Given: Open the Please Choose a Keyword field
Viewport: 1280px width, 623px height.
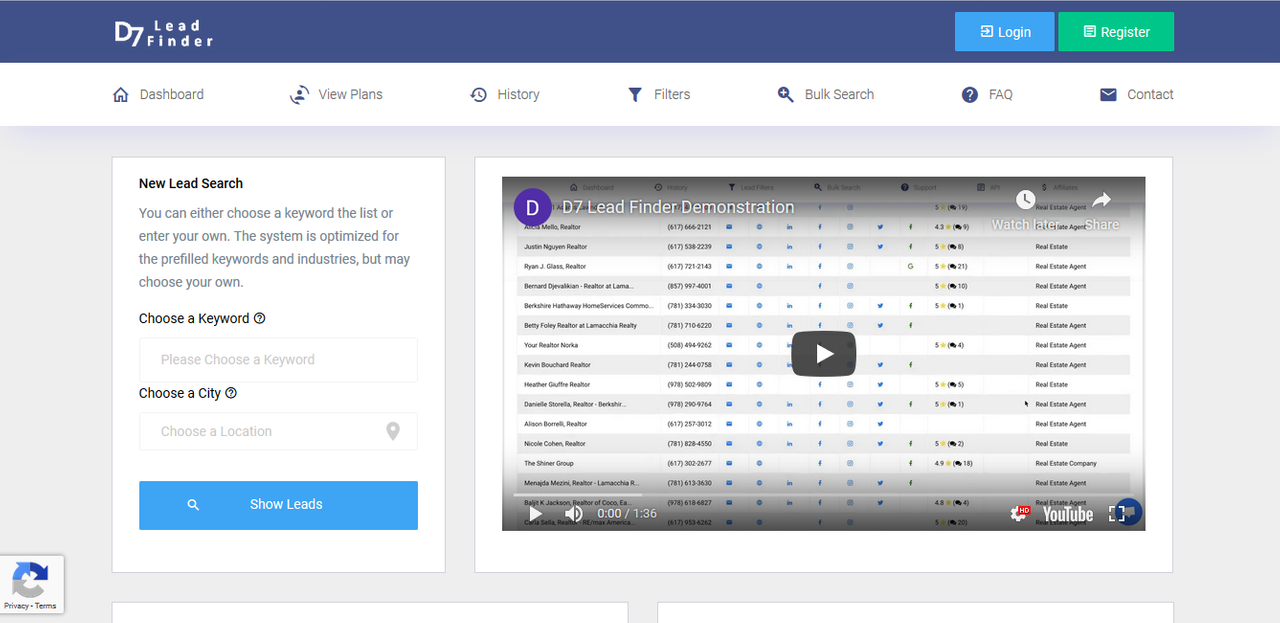Looking at the screenshot, I should pyautogui.click(x=278, y=360).
